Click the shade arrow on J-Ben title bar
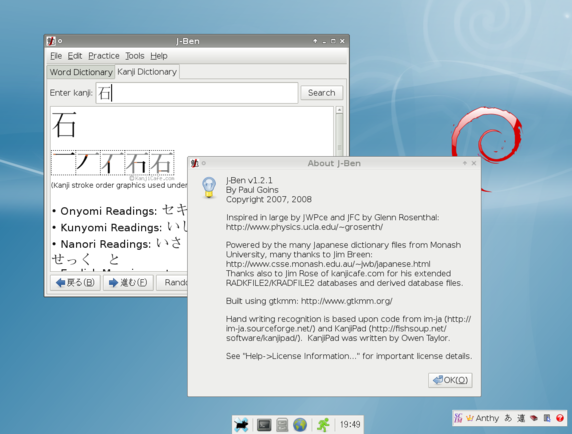 pyautogui.click(x=315, y=41)
